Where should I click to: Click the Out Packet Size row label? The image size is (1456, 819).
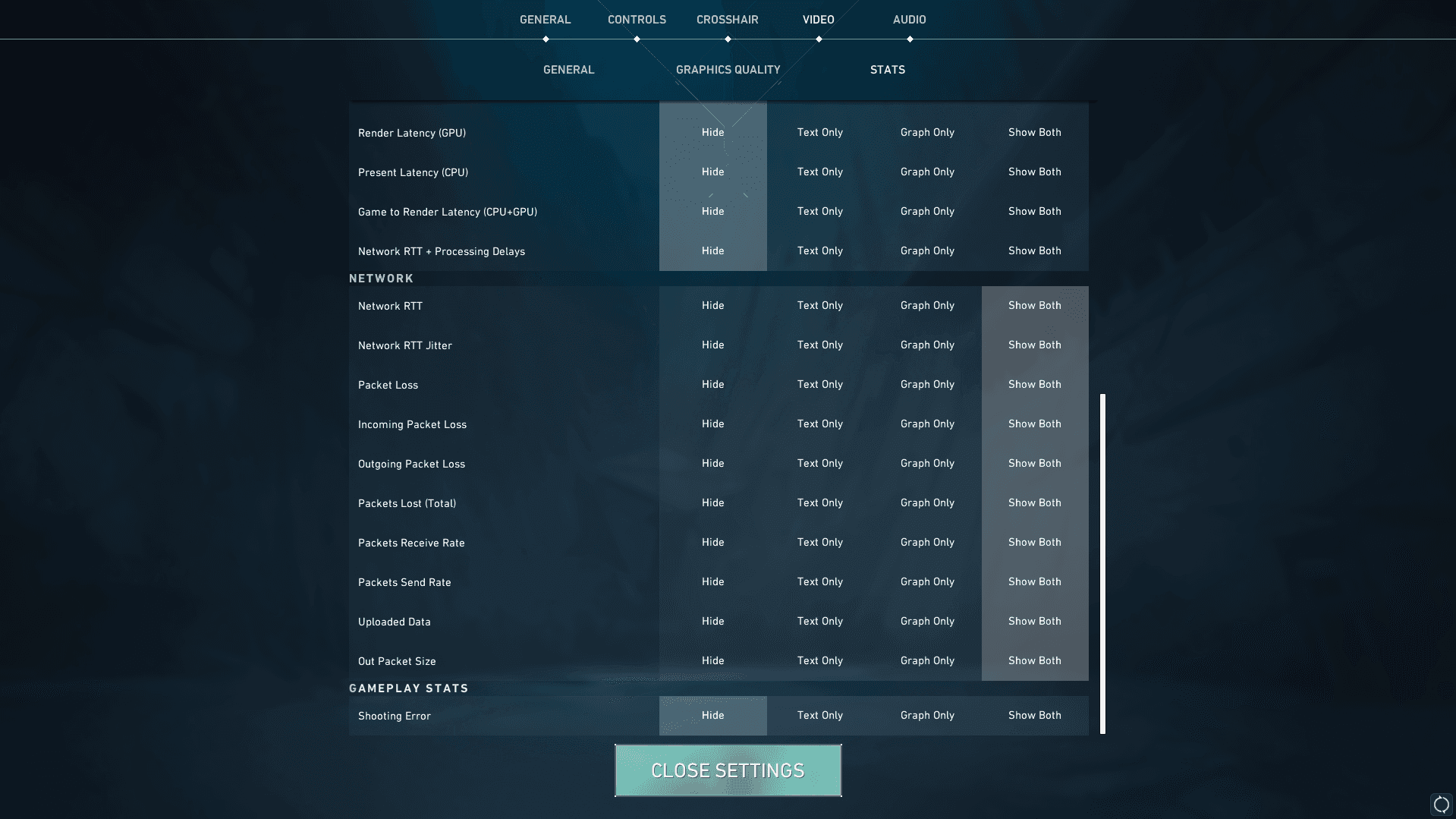(397, 661)
